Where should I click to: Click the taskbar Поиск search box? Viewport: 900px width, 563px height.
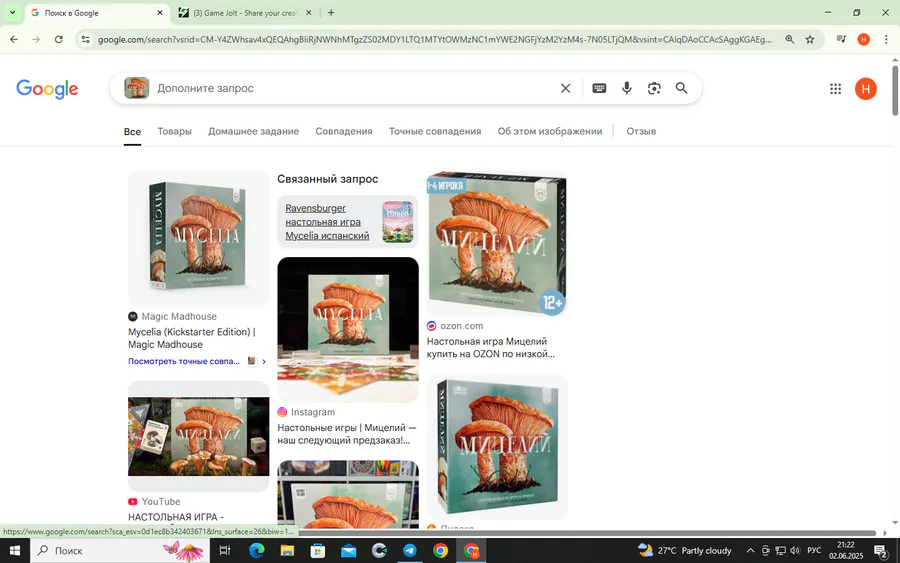point(120,550)
